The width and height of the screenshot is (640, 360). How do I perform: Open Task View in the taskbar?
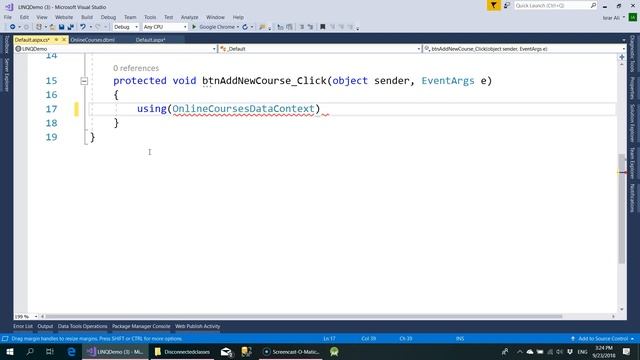click(x=50, y=351)
